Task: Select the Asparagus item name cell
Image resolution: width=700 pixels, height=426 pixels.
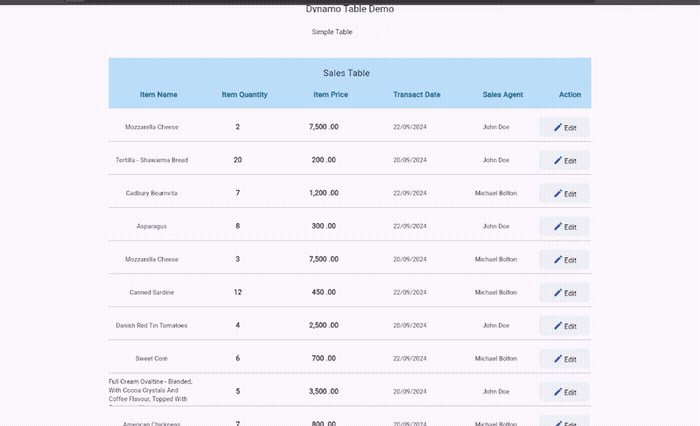Action: [x=152, y=226]
